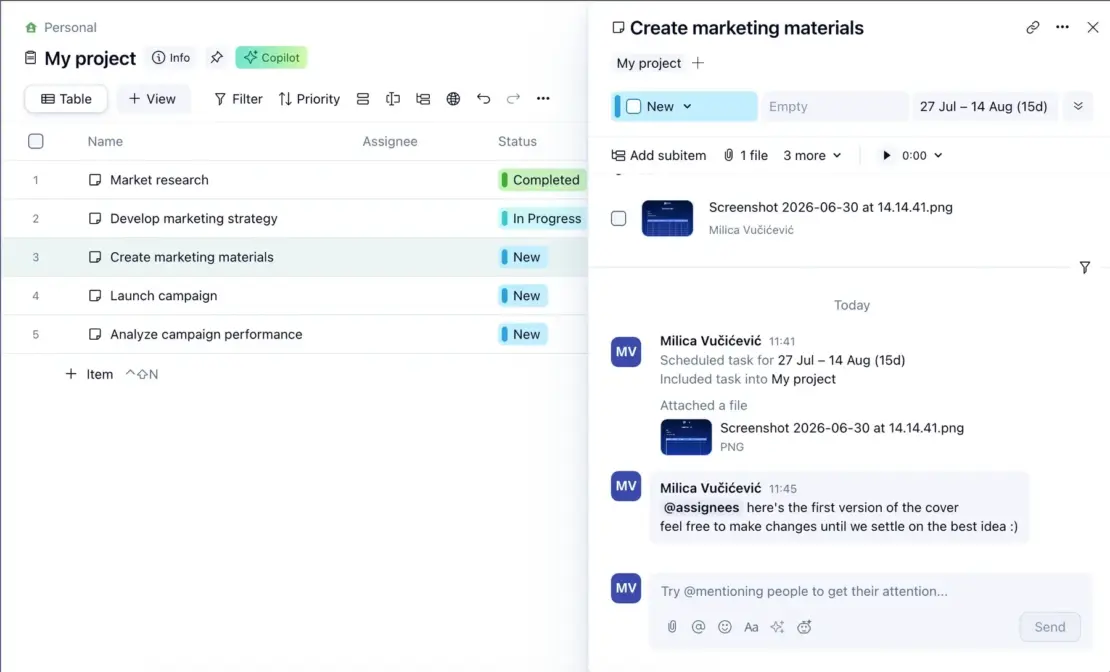Image resolution: width=1110 pixels, height=672 pixels.
Task: Add task to another project with plus
Action: coord(698,63)
